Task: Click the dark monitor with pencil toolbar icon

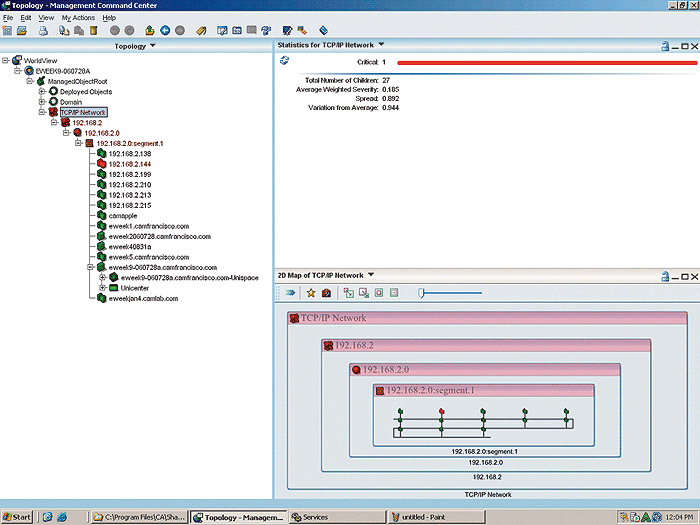Action: coord(288,30)
